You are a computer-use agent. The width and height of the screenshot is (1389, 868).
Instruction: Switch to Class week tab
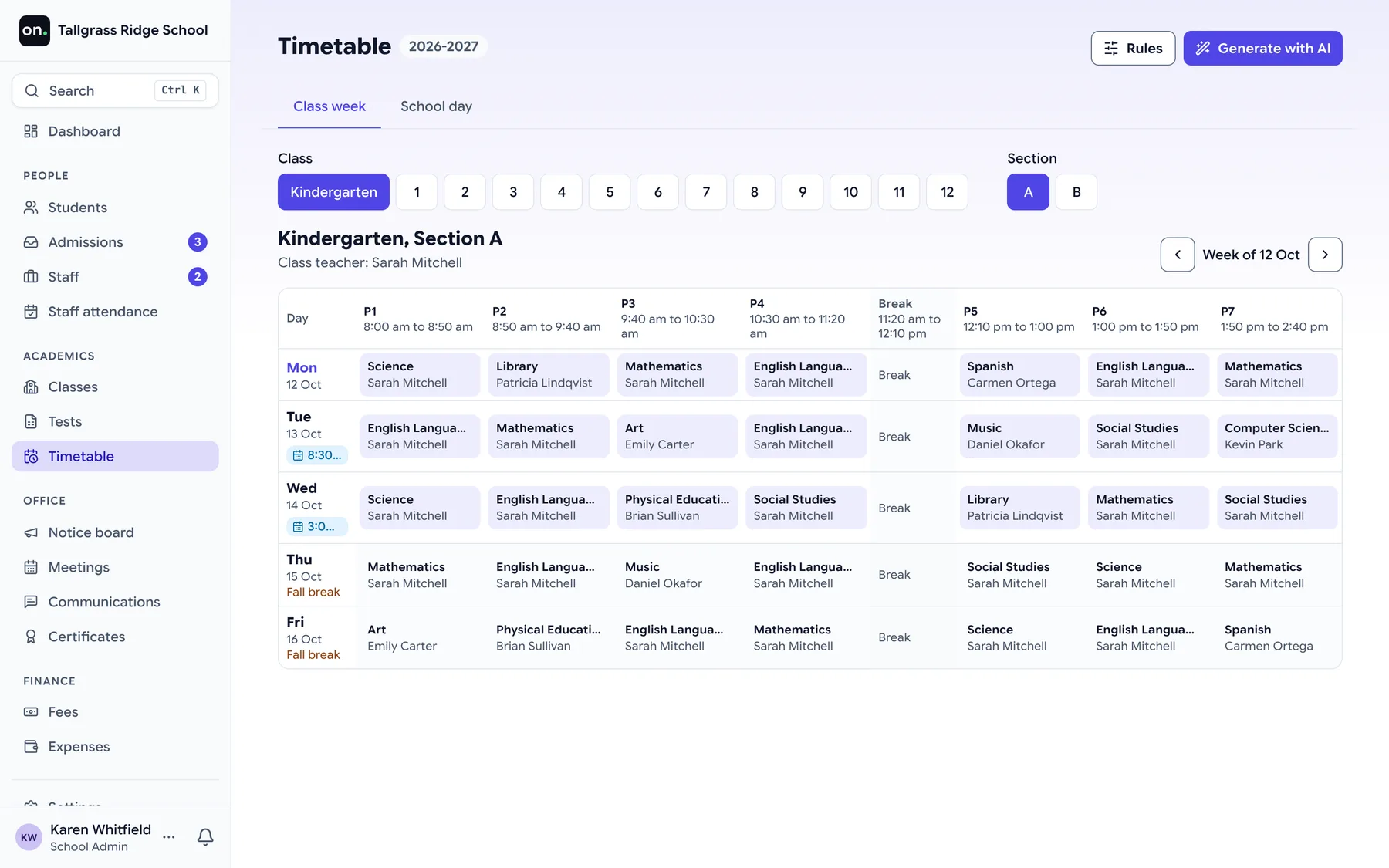tap(330, 106)
